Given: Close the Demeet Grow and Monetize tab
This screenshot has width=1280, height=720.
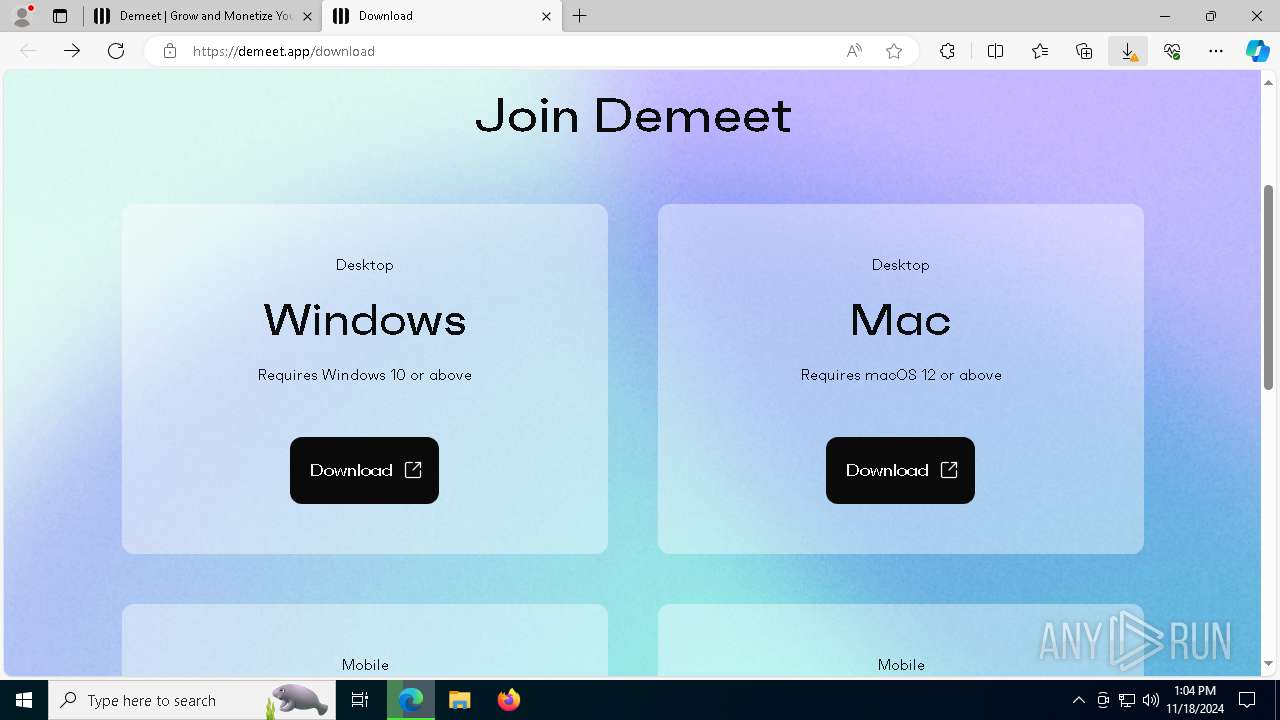Looking at the screenshot, I should (307, 16).
